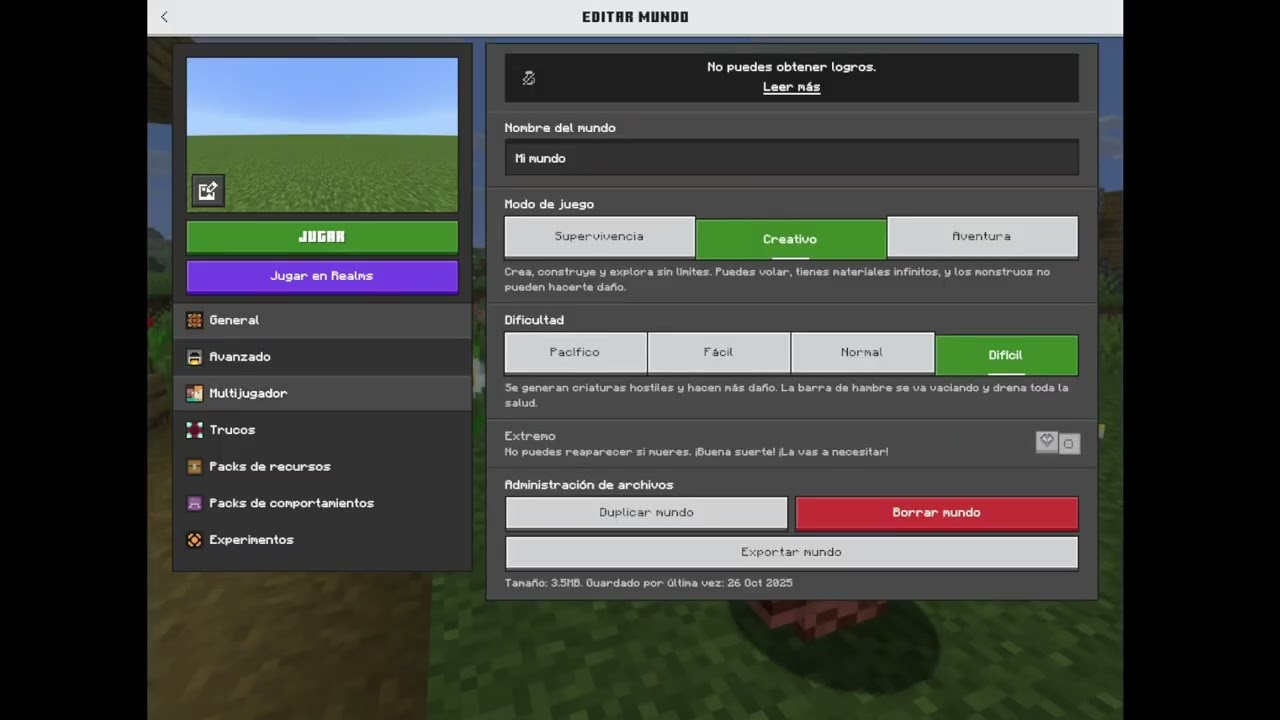Click the Avanzado sidebar icon
The image size is (1280, 720).
[194, 357]
